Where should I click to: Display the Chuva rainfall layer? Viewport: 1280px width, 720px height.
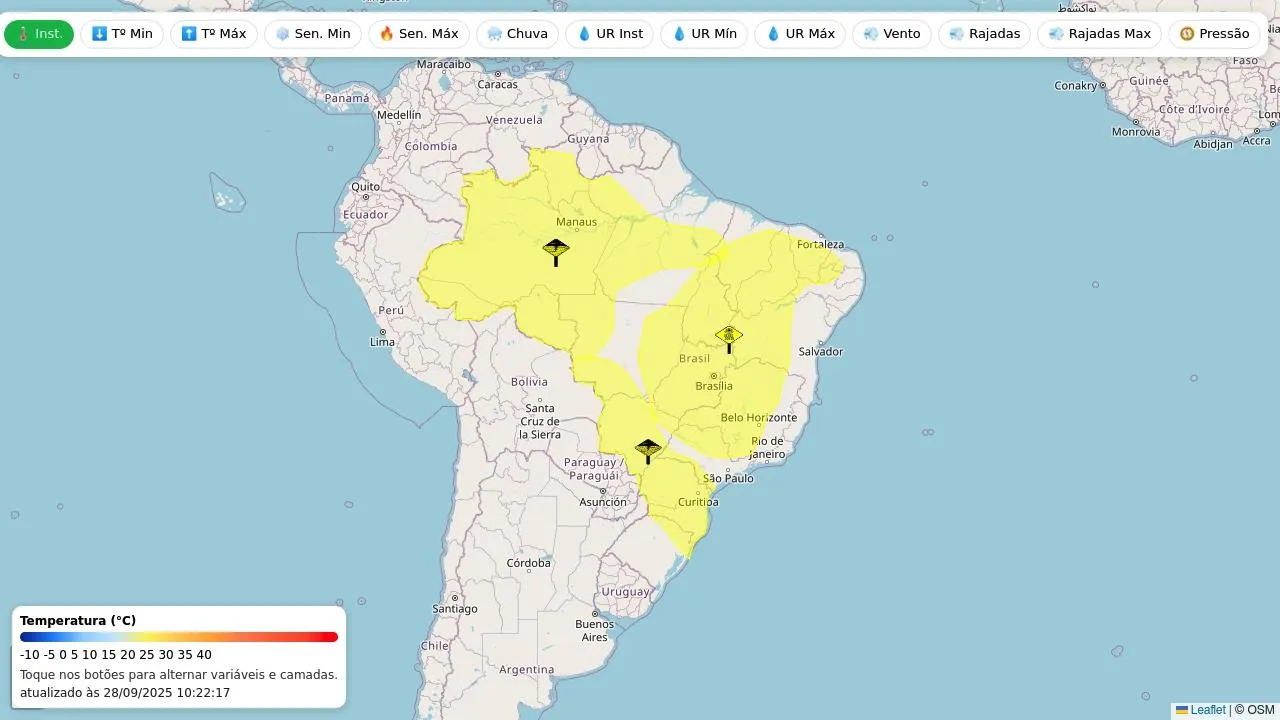point(517,34)
